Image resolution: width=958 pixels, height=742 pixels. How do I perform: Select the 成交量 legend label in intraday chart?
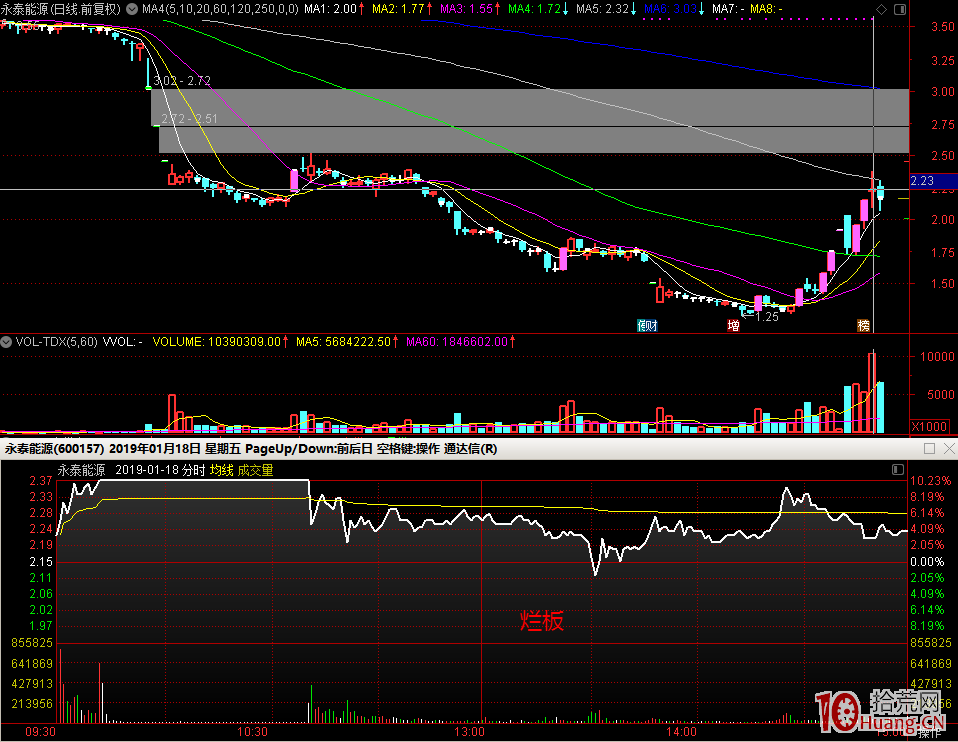tap(255, 470)
